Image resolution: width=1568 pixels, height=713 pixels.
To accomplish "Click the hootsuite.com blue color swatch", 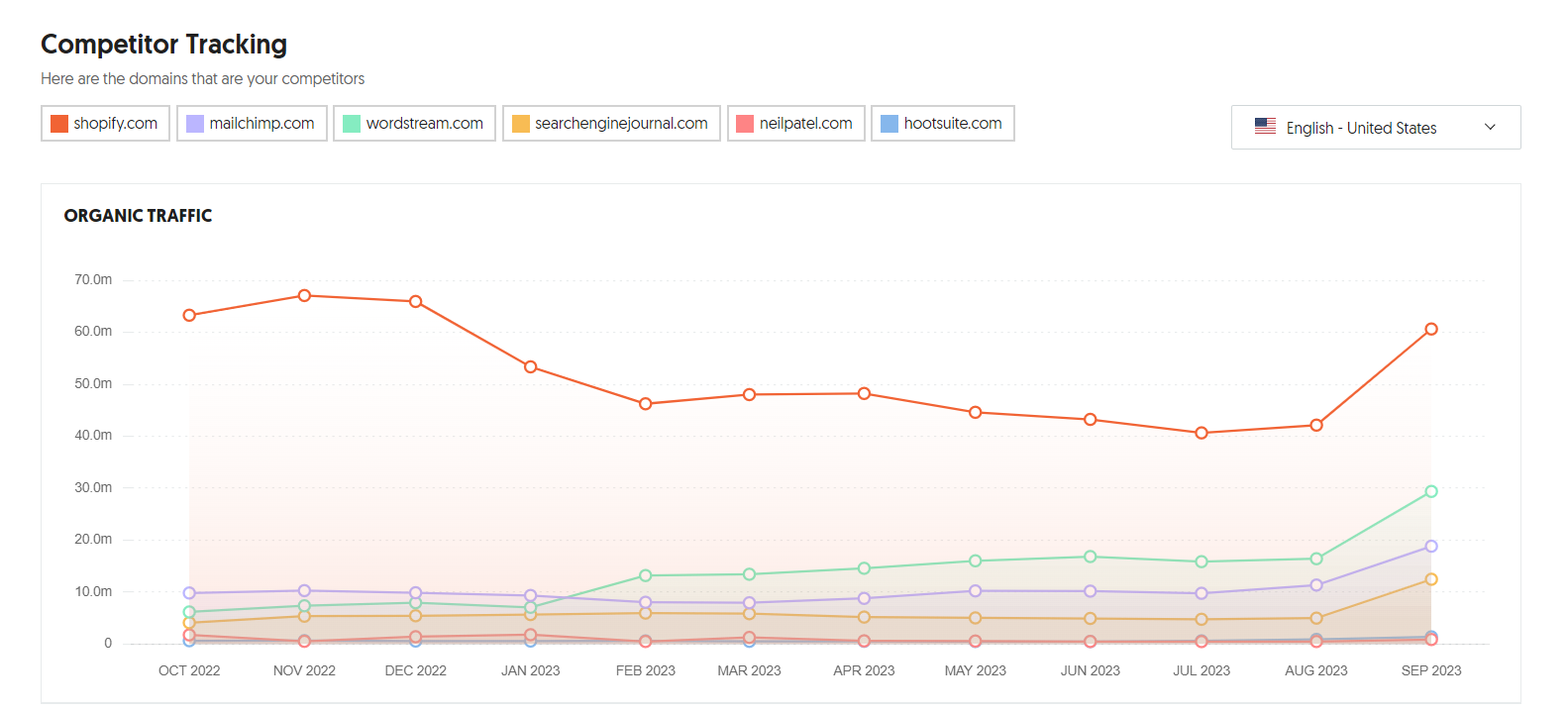I will coord(889,124).
